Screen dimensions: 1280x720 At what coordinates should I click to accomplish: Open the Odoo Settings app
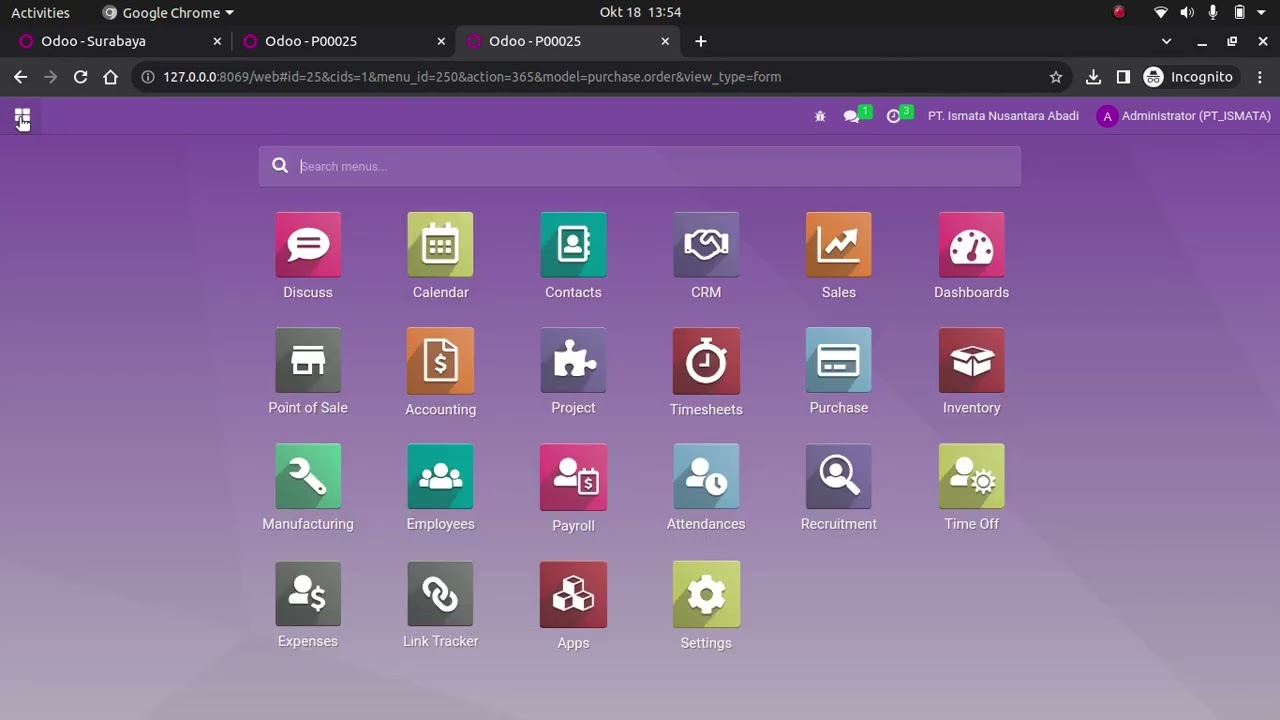706,606
